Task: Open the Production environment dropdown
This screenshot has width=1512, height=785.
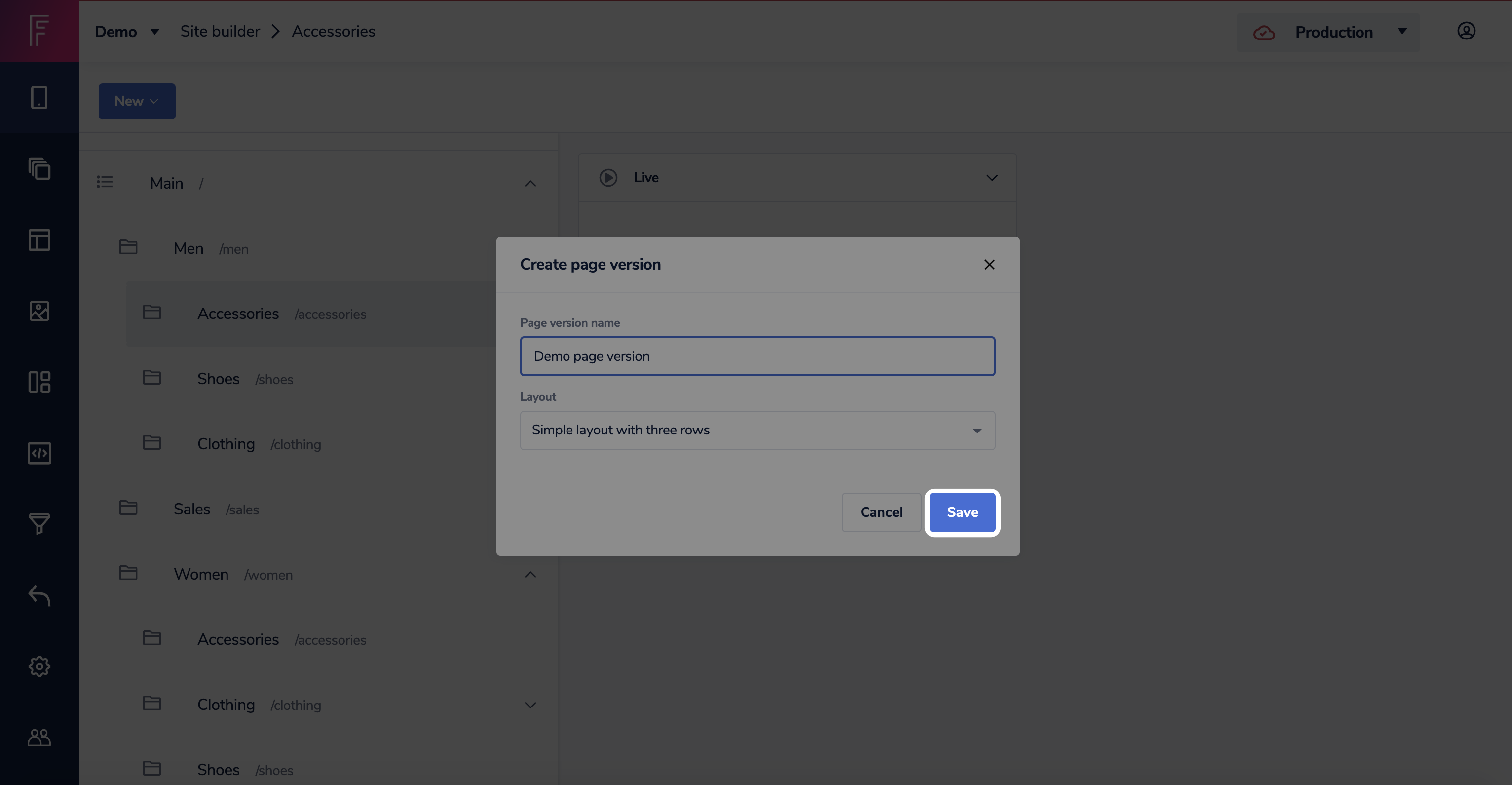Action: pos(1328,32)
